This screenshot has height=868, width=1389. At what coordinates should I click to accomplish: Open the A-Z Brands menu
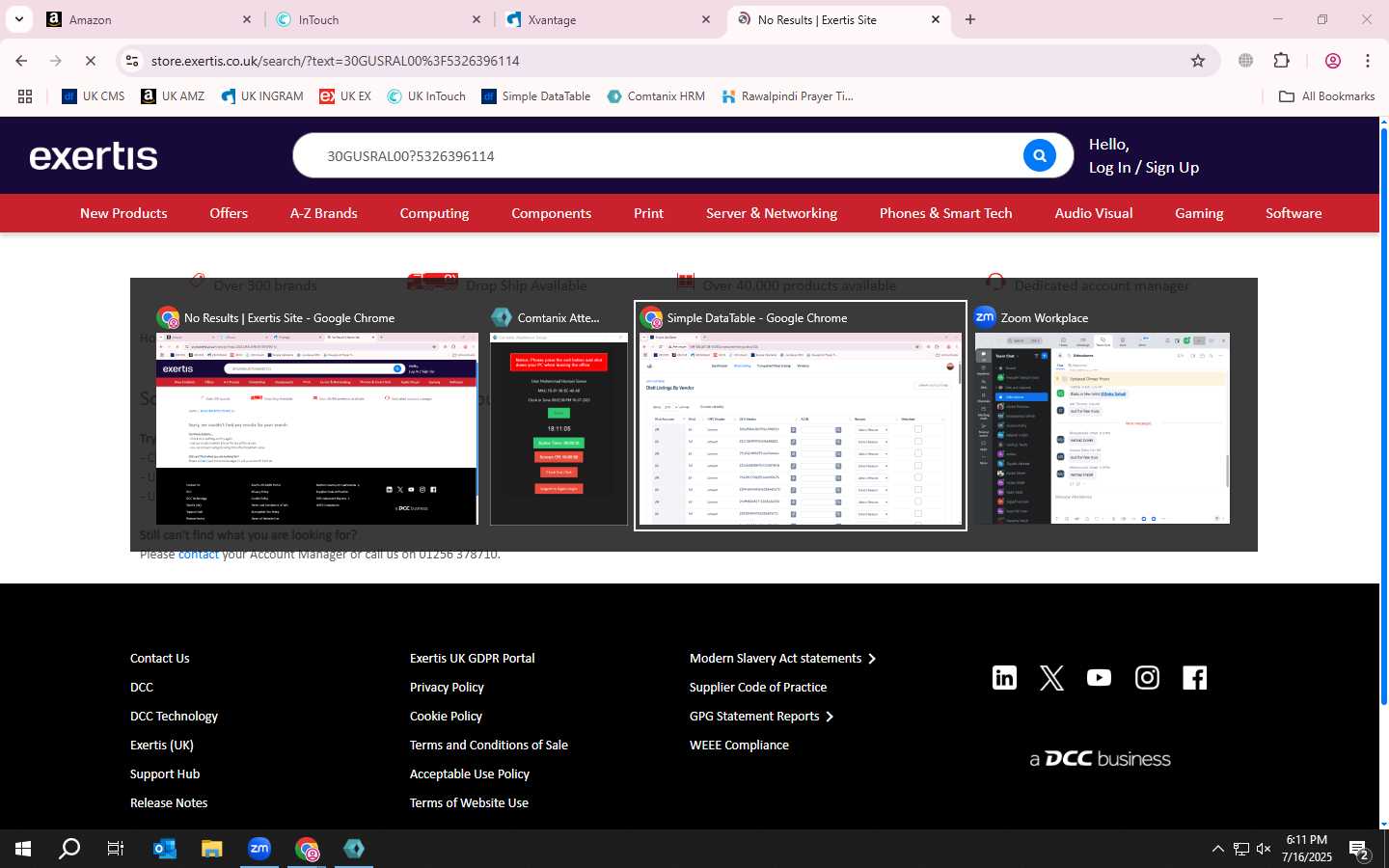324,213
